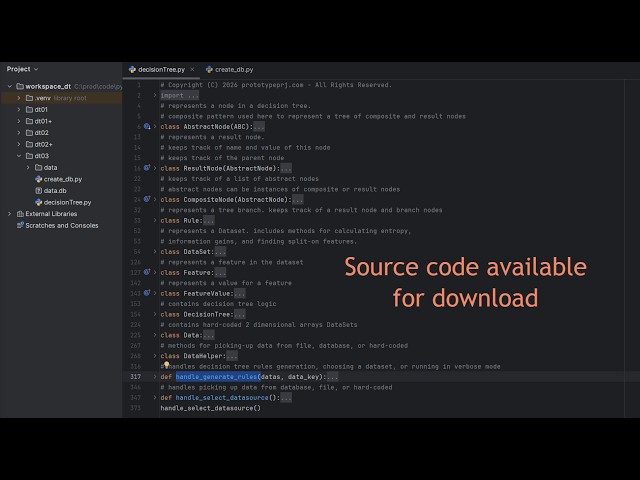
Task: Expand the handle_select_datasource function fold
Action: [x=155, y=398]
